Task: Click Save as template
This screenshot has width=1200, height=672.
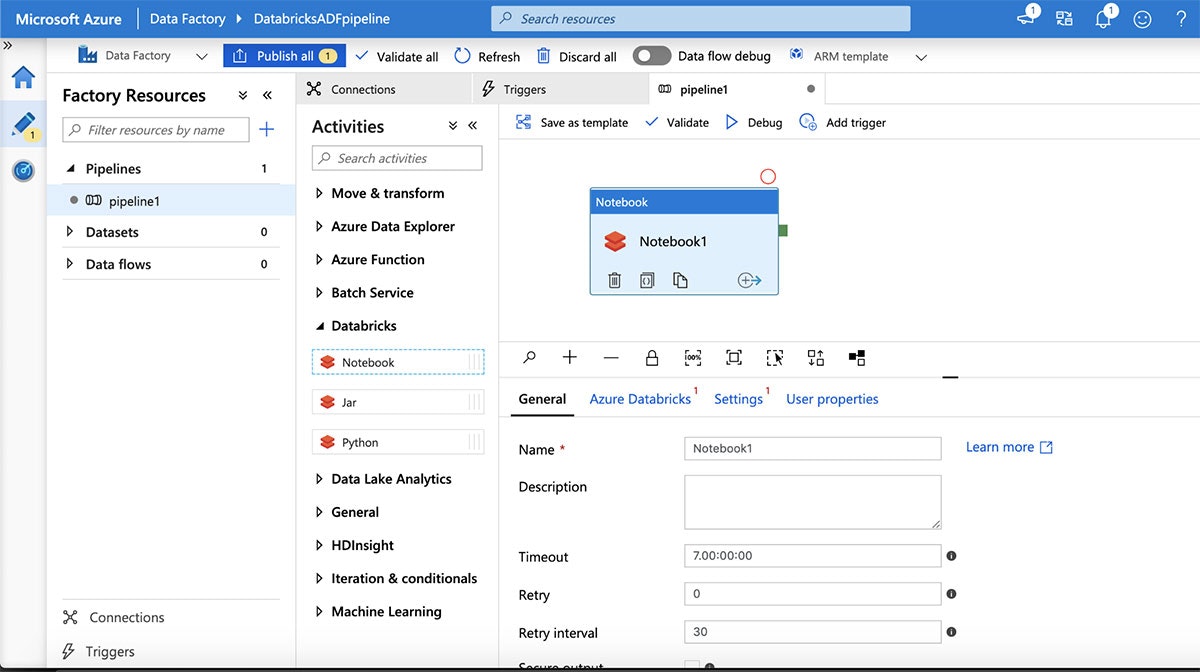Action: pyautogui.click(x=572, y=122)
